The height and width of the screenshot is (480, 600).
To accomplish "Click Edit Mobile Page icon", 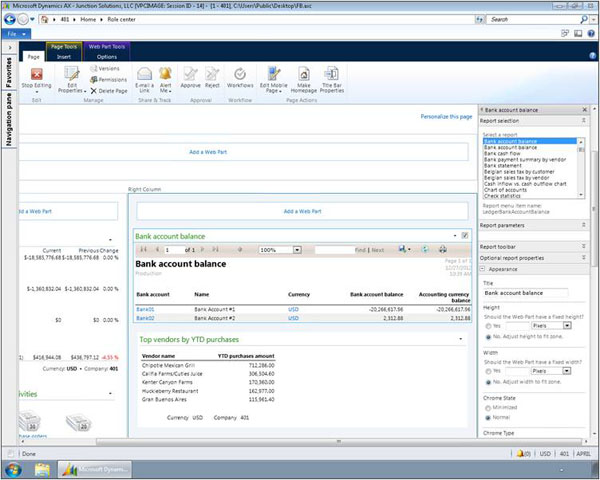I will click(274, 73).
